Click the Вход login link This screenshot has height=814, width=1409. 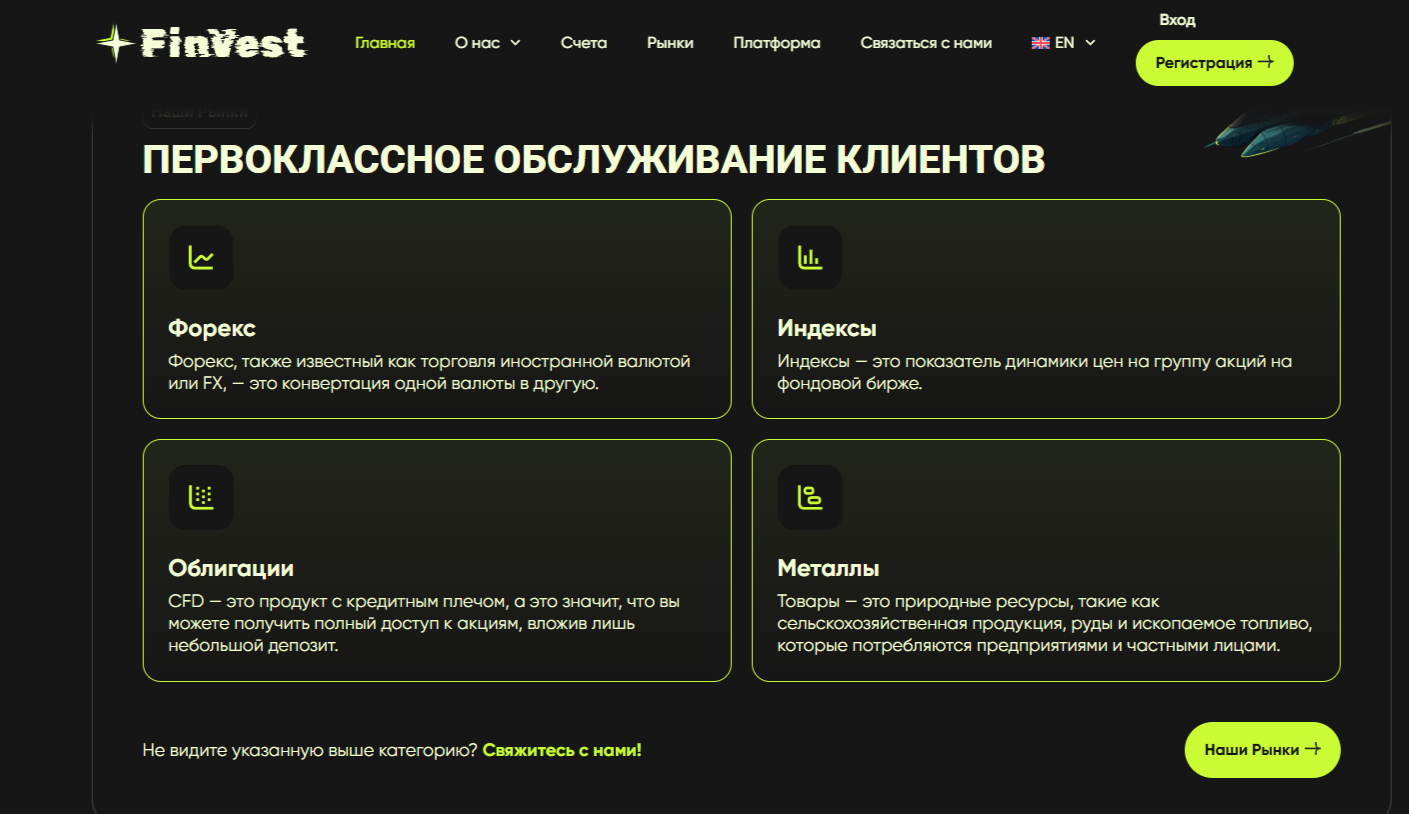coord(1177,20)
